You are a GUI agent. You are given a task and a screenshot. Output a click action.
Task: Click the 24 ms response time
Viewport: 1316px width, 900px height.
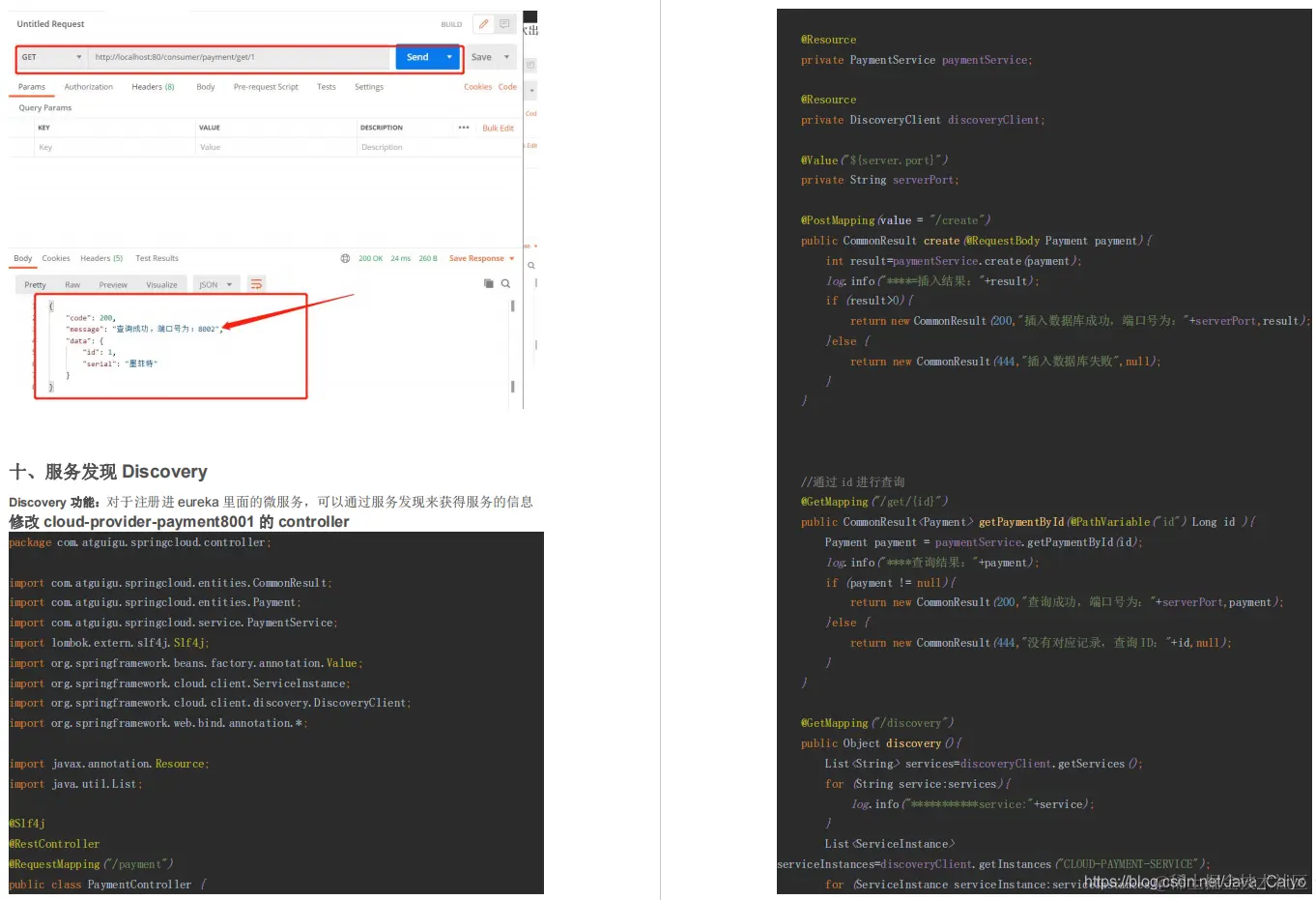point(401,258)
